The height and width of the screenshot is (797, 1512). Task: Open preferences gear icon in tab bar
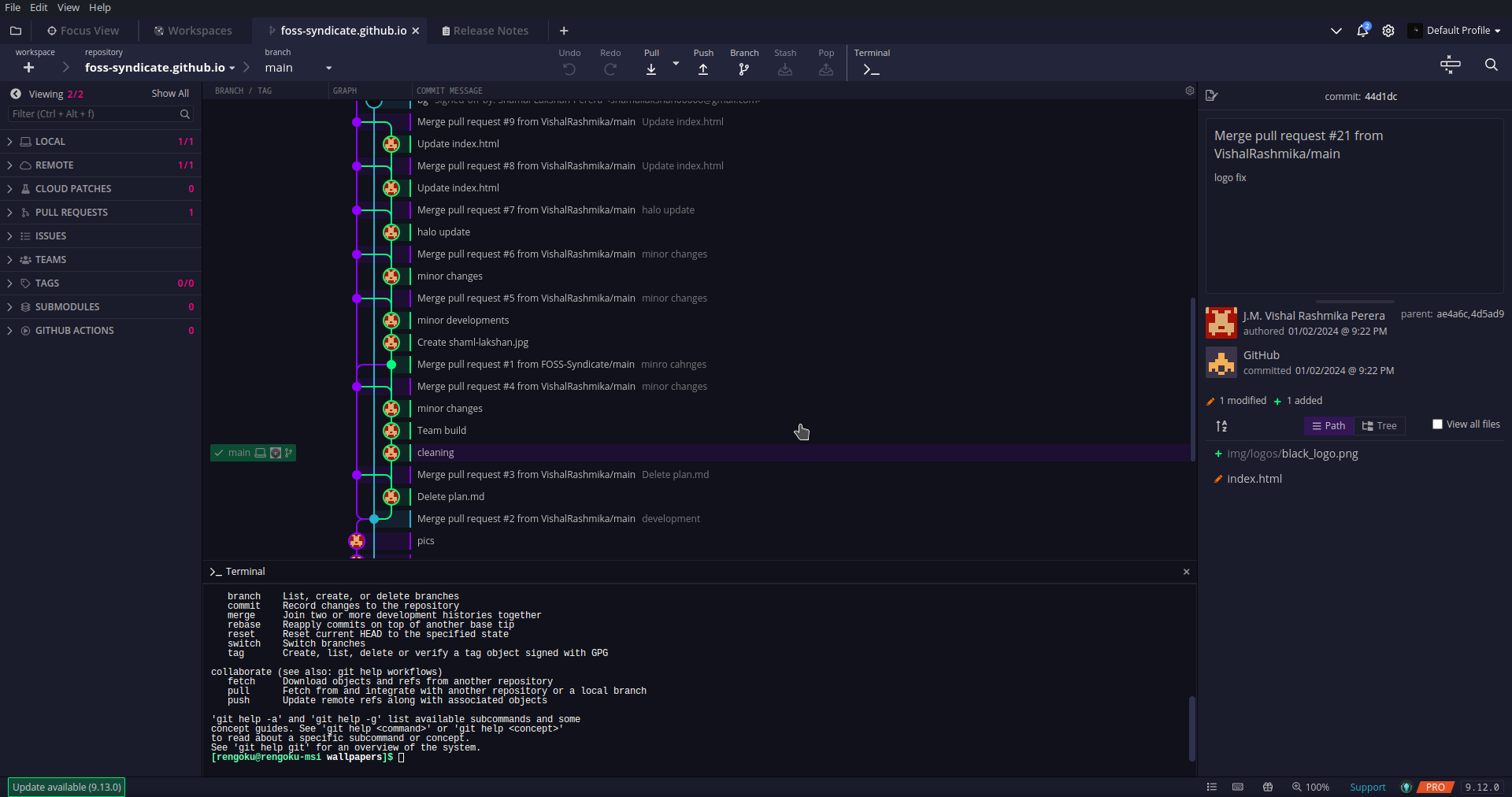pos(1388,31)
